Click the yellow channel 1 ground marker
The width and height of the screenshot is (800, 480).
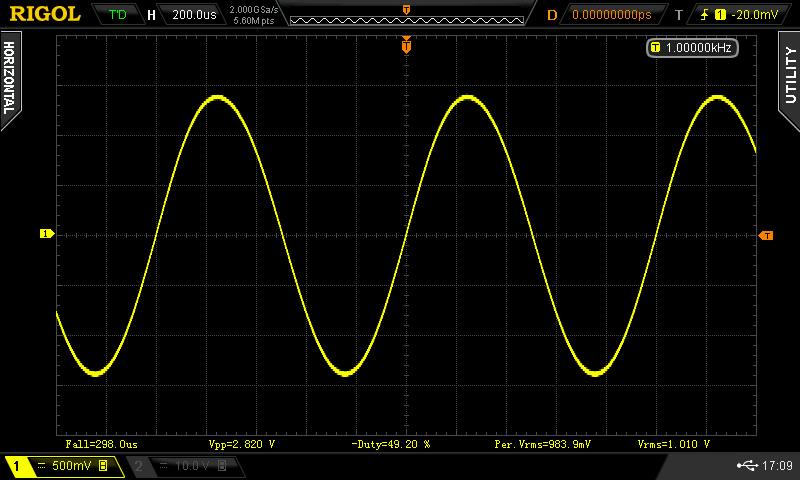click(46, 234)
